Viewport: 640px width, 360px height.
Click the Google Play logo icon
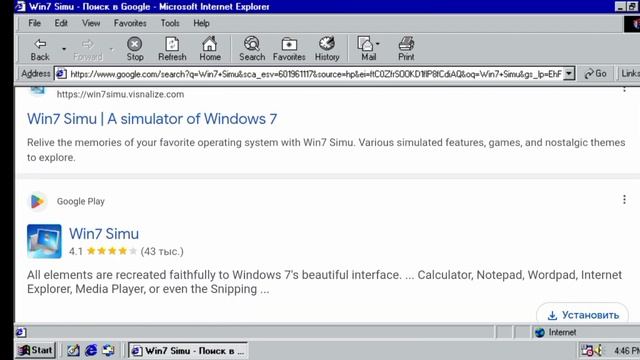point(38,201)
